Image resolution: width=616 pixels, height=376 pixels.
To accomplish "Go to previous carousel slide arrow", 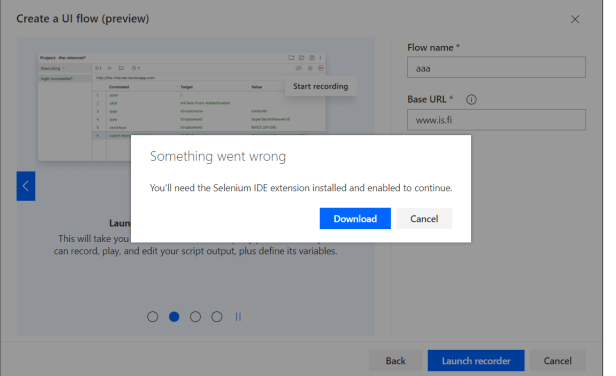I will tap(26, 186).
